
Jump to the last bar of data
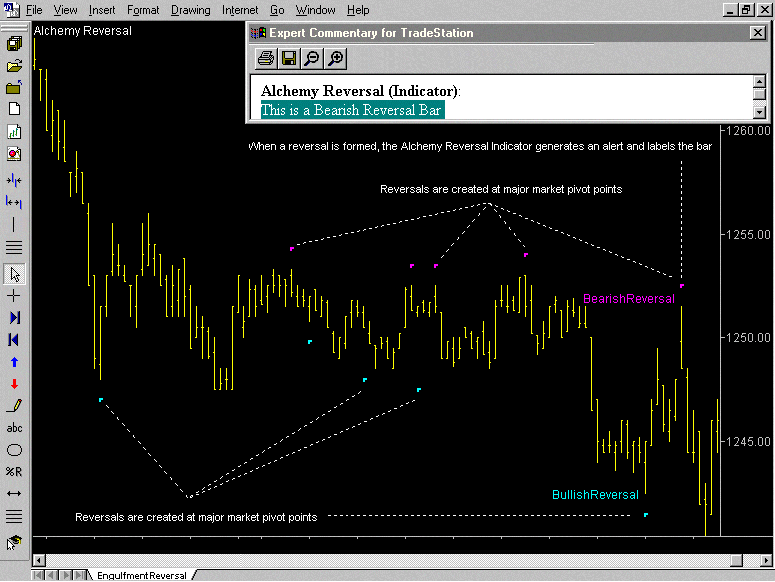click(x=14, y=318)
